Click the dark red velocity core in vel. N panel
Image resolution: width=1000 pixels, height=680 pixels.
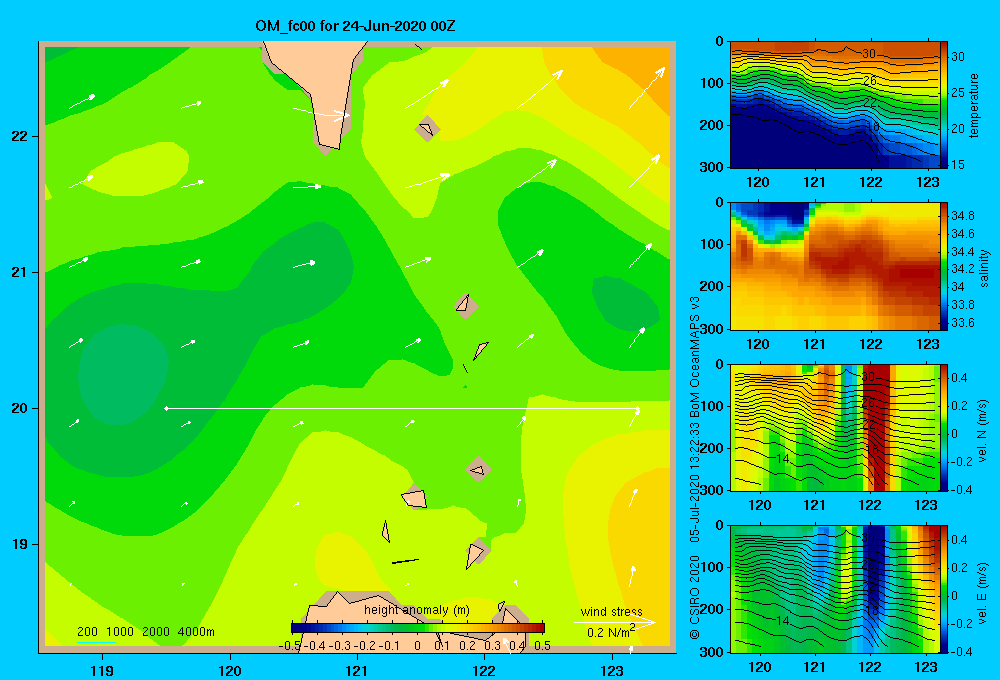click(x=877, y=427)
